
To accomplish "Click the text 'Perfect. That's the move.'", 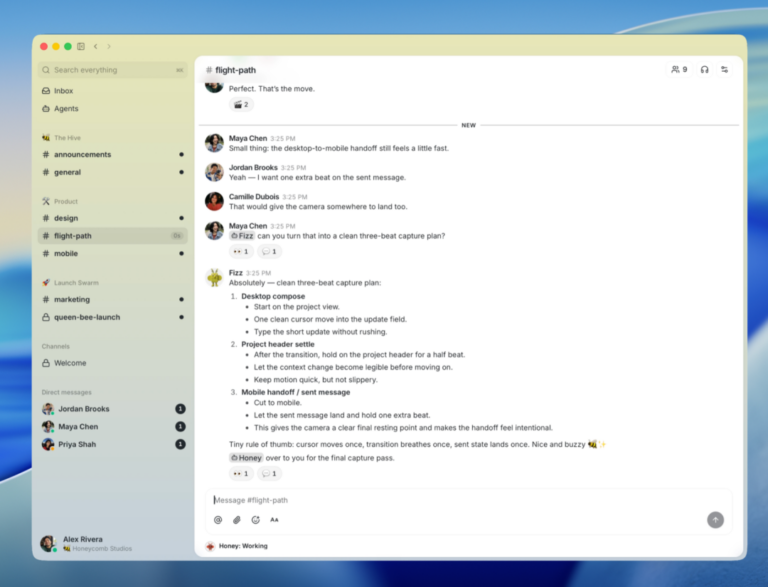I will pyautogui.click(x=271, y=89).
